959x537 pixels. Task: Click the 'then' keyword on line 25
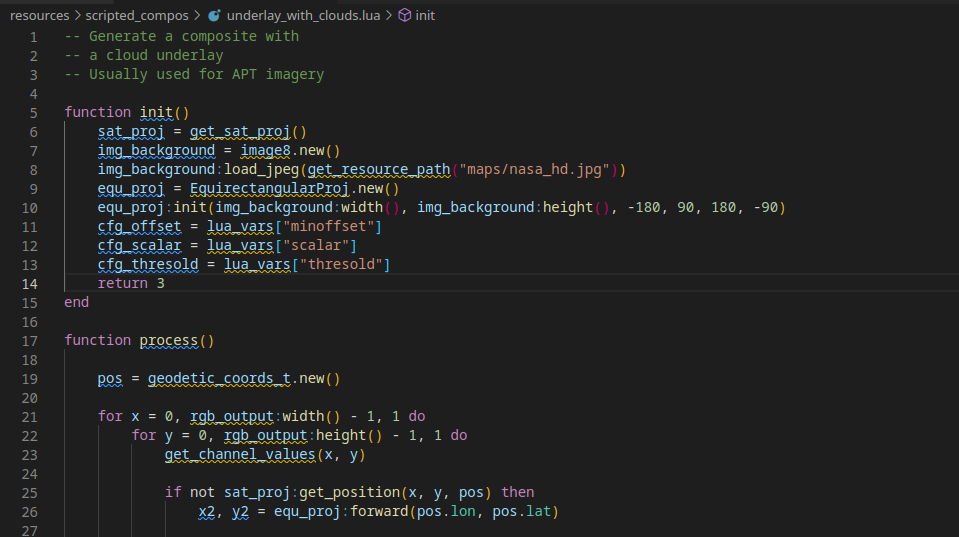[517, 492]
